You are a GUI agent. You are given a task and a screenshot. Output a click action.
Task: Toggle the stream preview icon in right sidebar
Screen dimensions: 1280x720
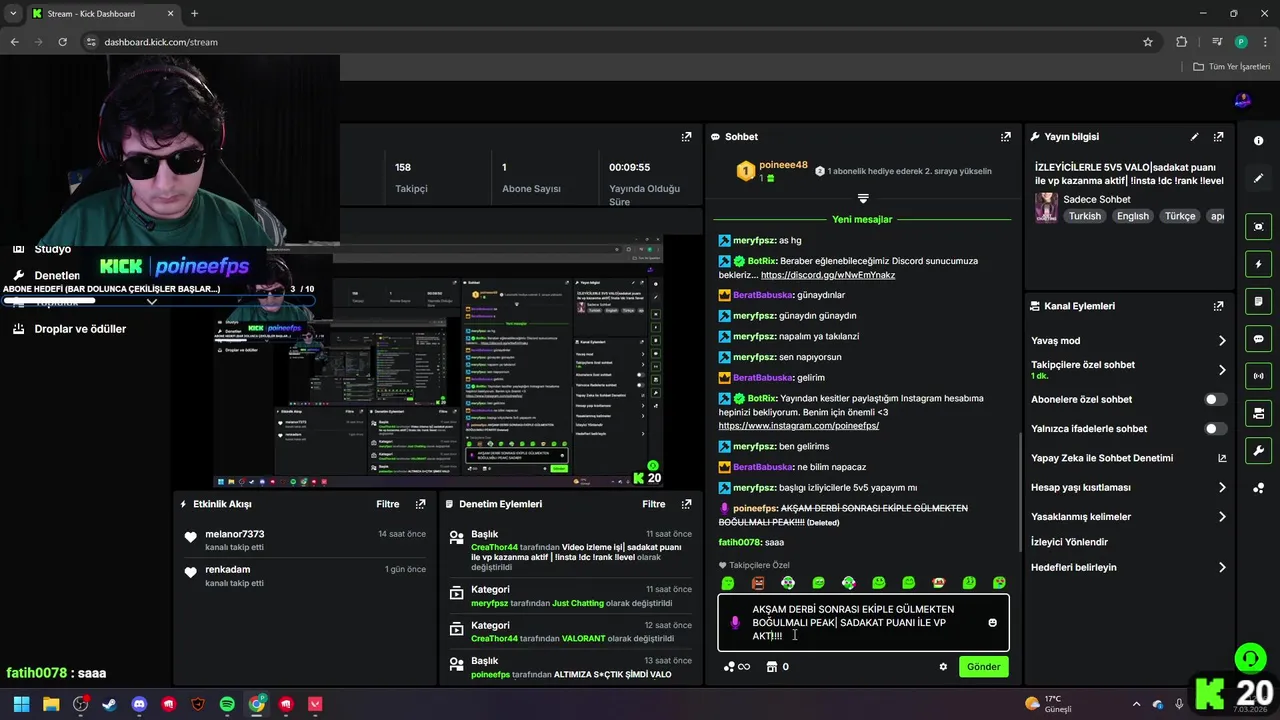(x=1258, y=227)
